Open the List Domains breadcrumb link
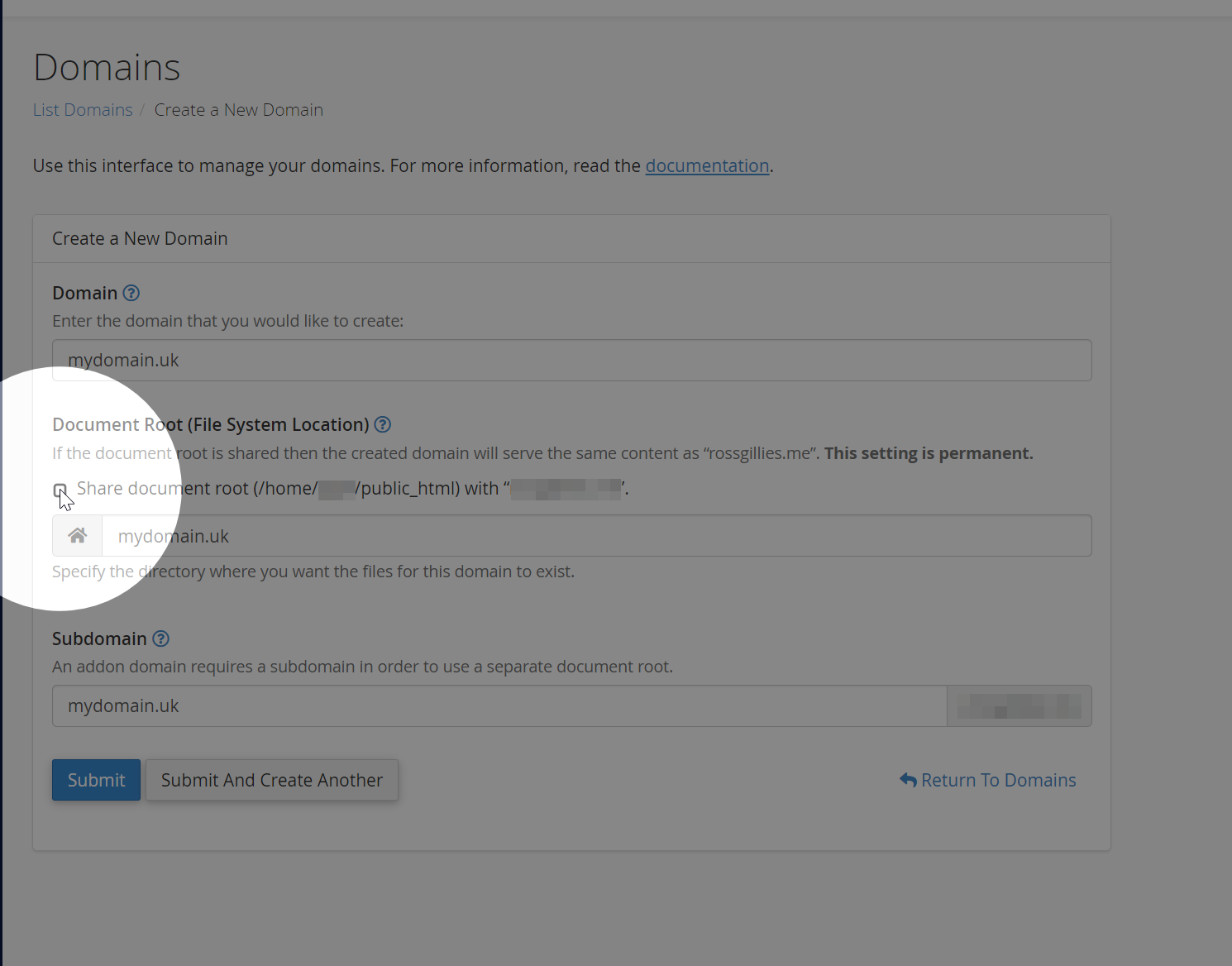Screen dimensions: 1232x966 point(83,110)
